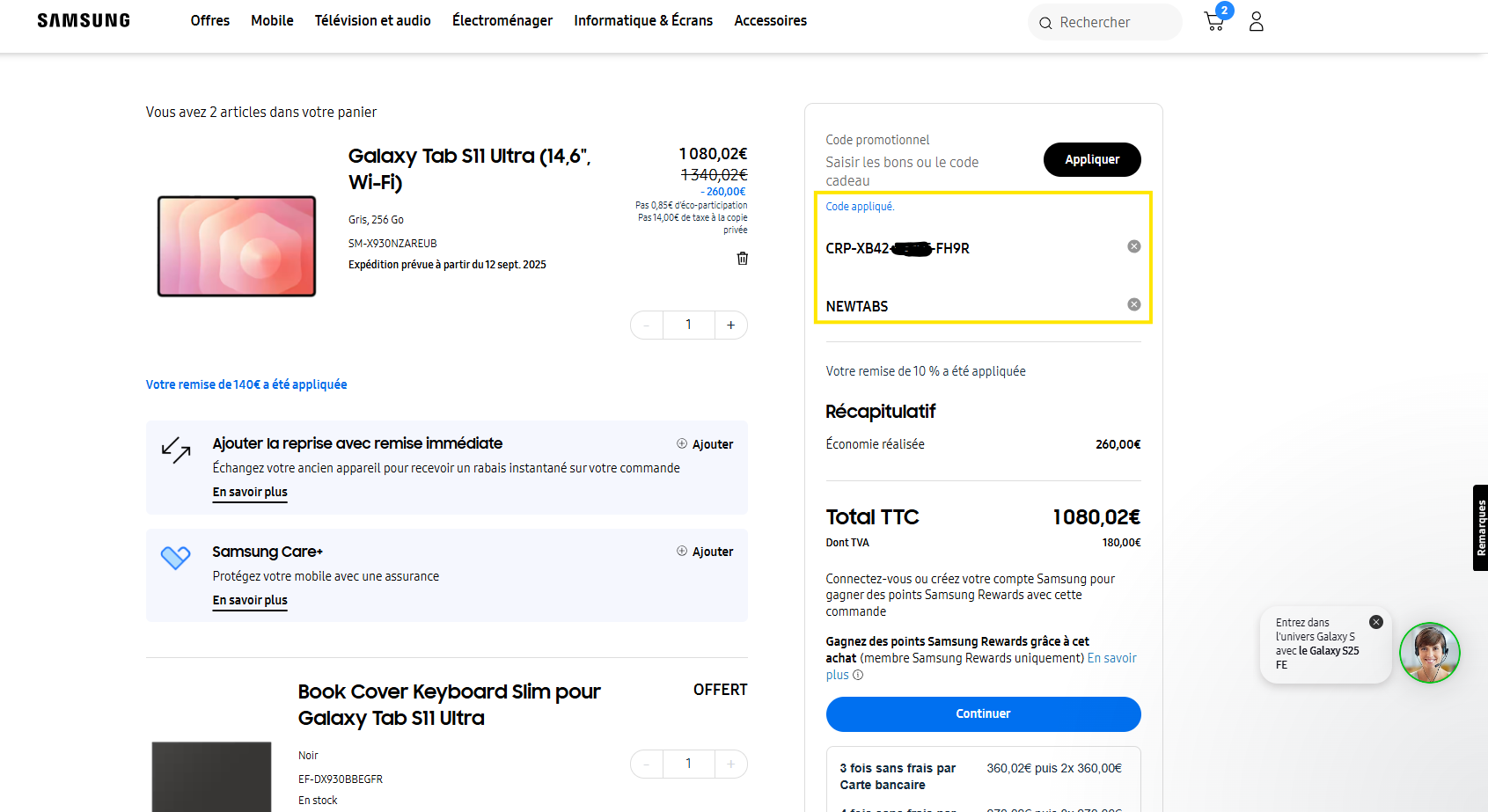1488x812 pixels.
Task: Open the user account icon
Action: pyautogui.click(x=1257, y=21)
